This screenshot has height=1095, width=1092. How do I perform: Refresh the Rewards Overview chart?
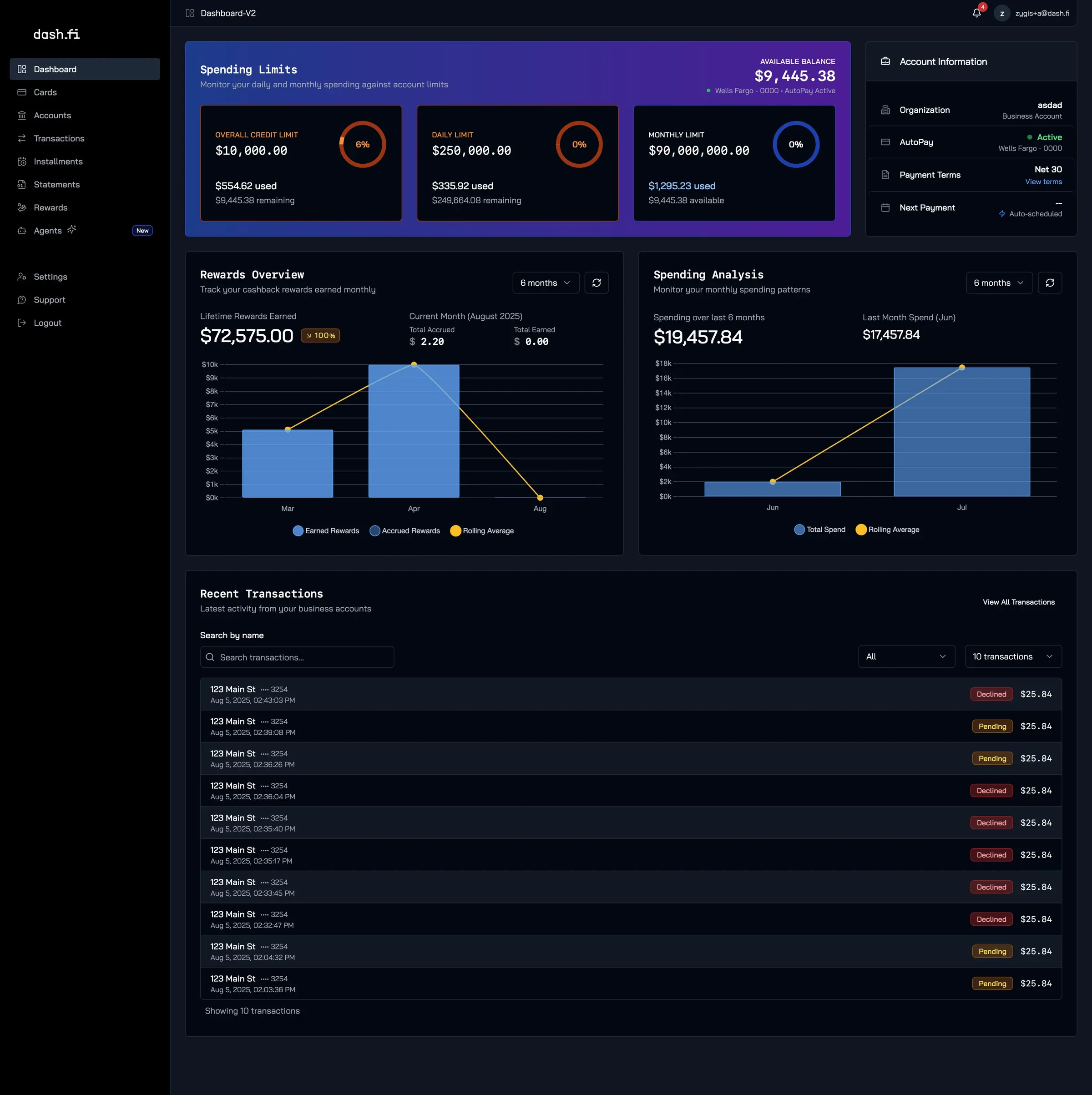tap(597, 283)
